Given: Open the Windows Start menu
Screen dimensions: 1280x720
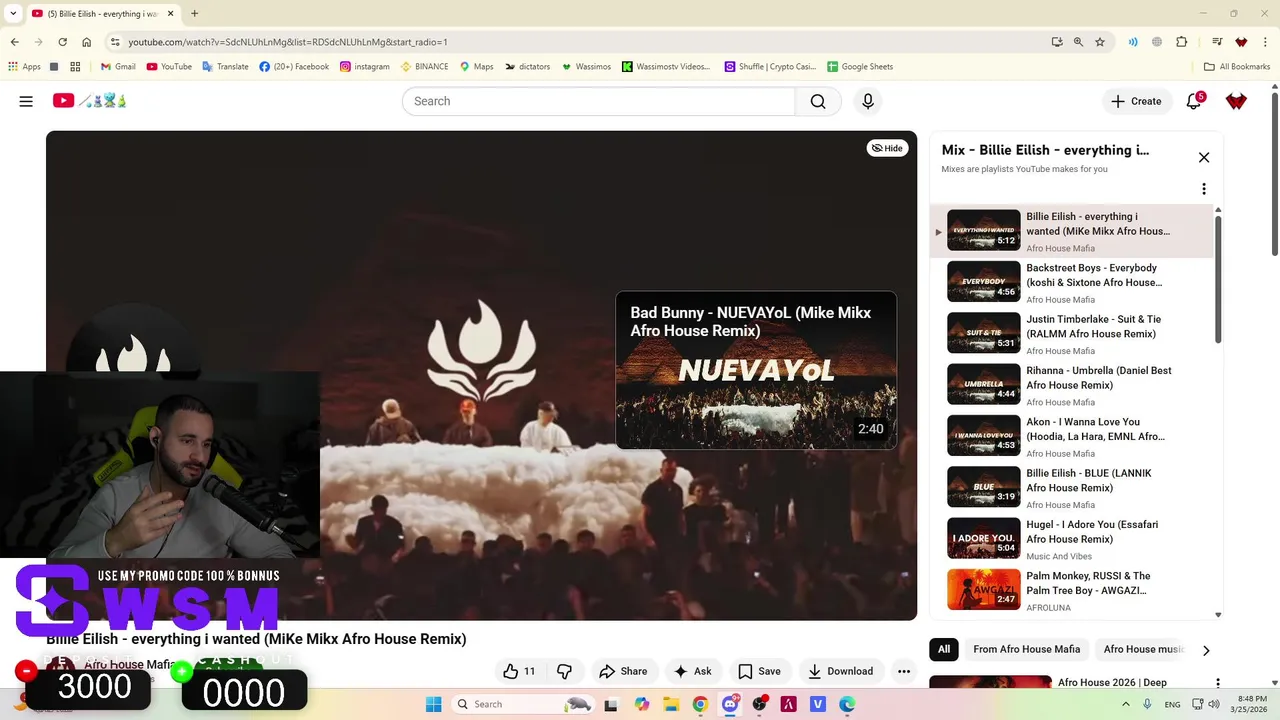Looking at the screenshot, I should [433, 704].
